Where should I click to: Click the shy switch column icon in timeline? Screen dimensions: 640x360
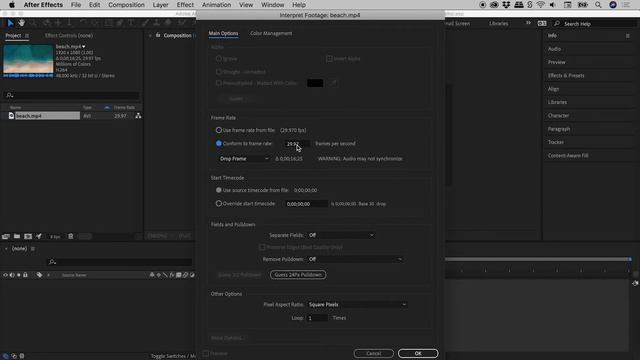tap(152, 275)
